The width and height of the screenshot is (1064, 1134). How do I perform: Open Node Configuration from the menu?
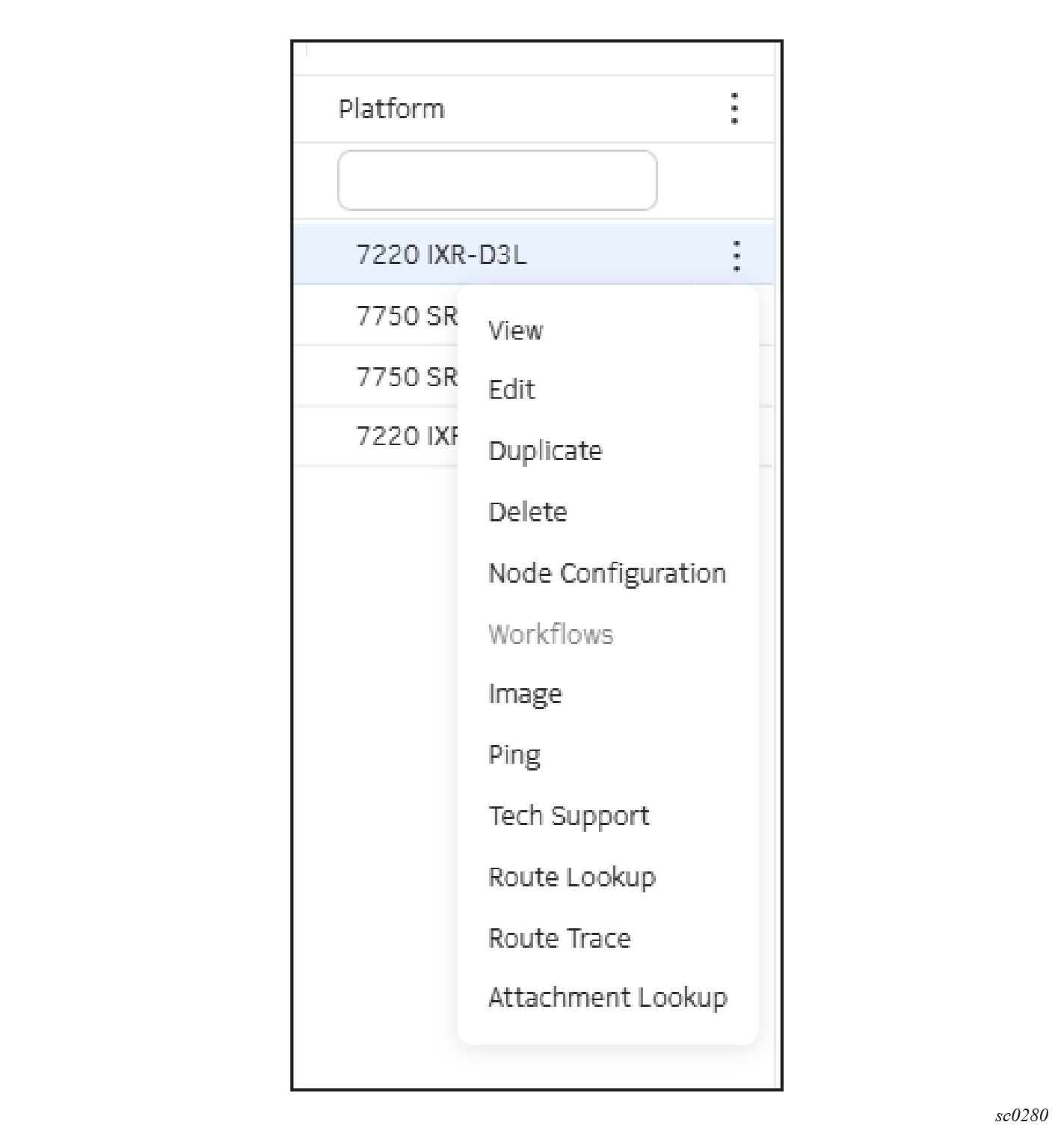(x=606, y=573)
